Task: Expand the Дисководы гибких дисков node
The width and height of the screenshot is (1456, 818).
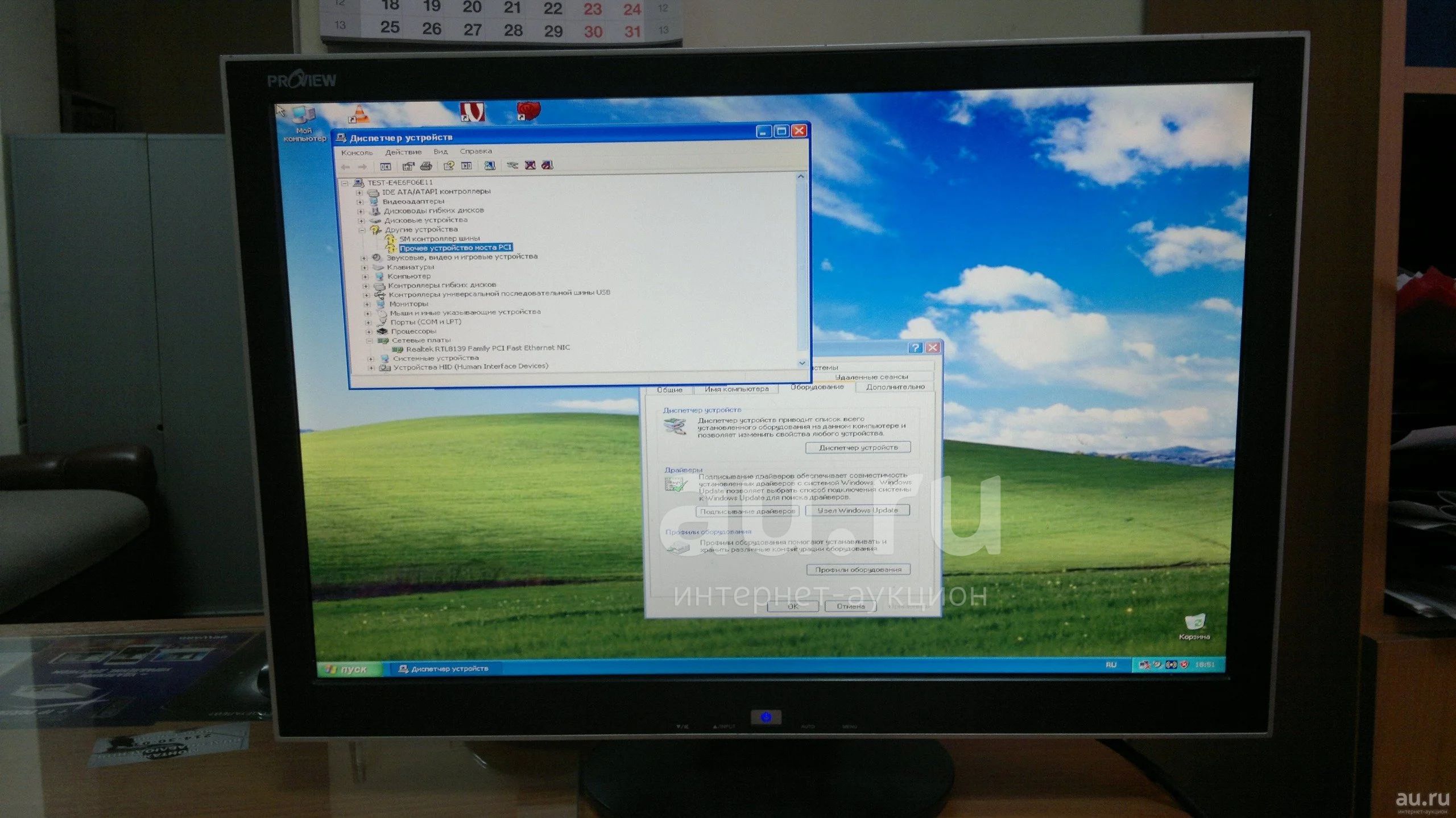Action: coord(361,212)
